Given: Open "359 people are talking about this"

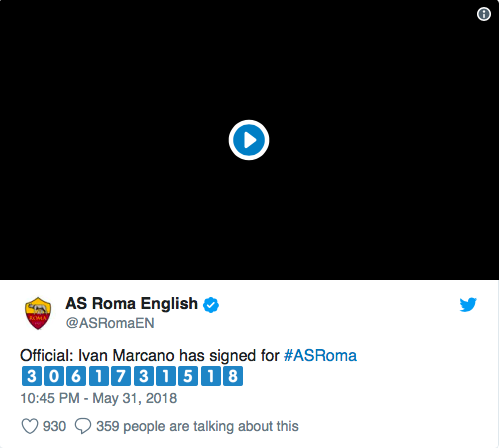Looking at the screenshot, I should [x=197, y=426].
